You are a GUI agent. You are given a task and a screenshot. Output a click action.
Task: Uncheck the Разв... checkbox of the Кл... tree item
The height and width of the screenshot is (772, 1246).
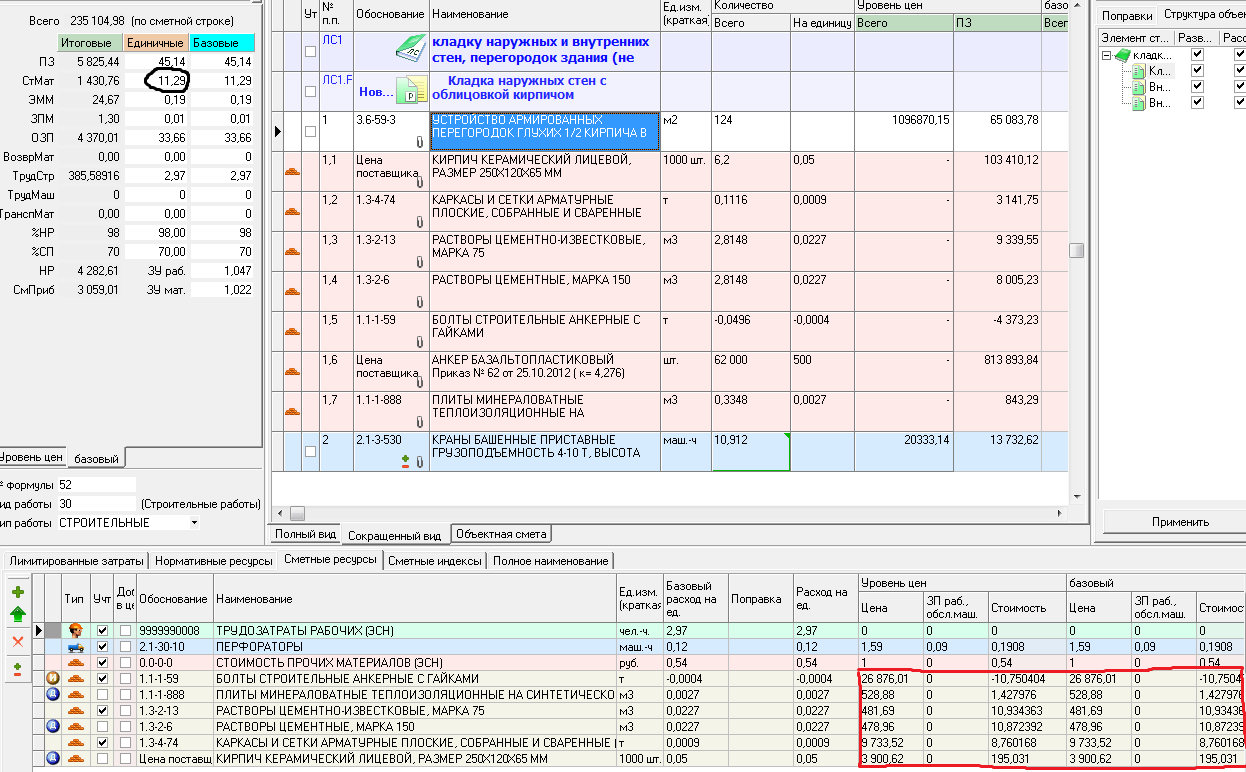point(1198,71)
